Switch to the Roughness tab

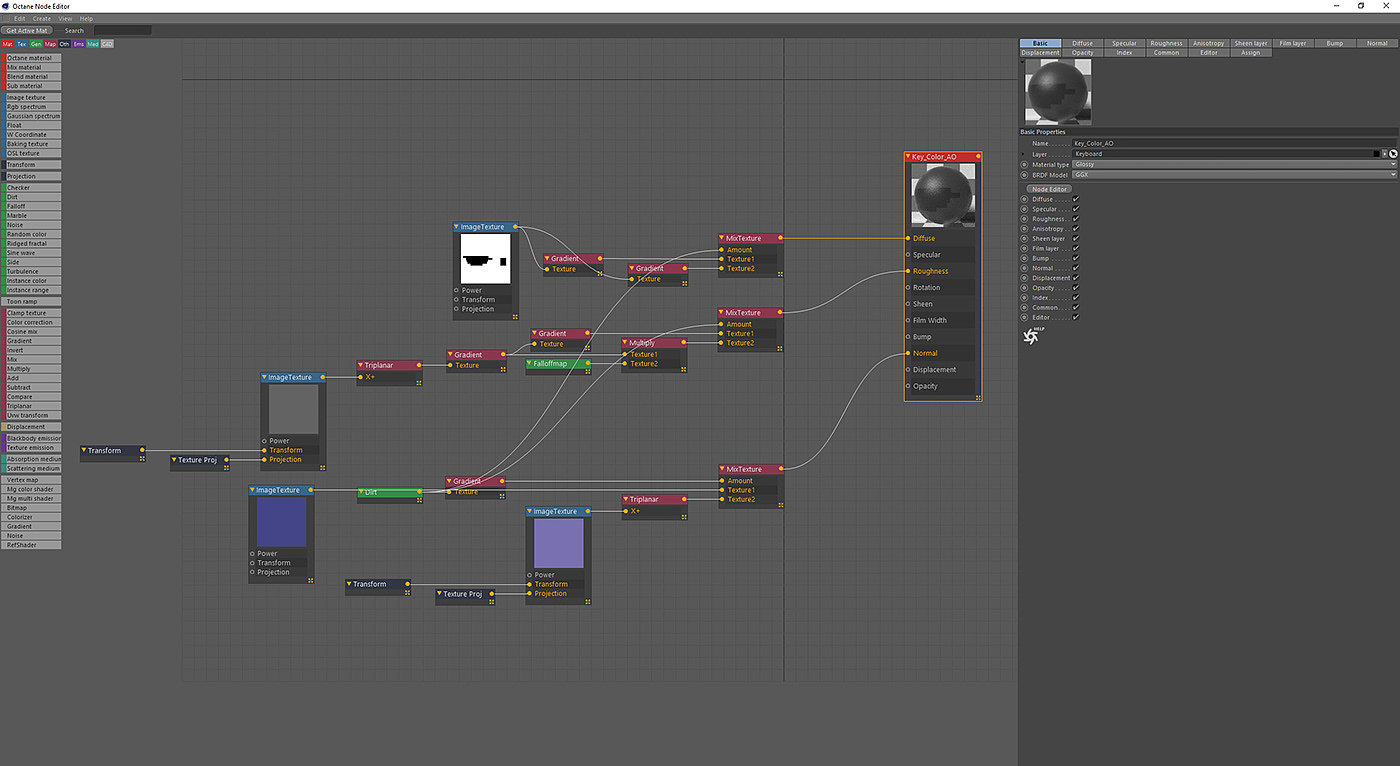click(1166, 43)
